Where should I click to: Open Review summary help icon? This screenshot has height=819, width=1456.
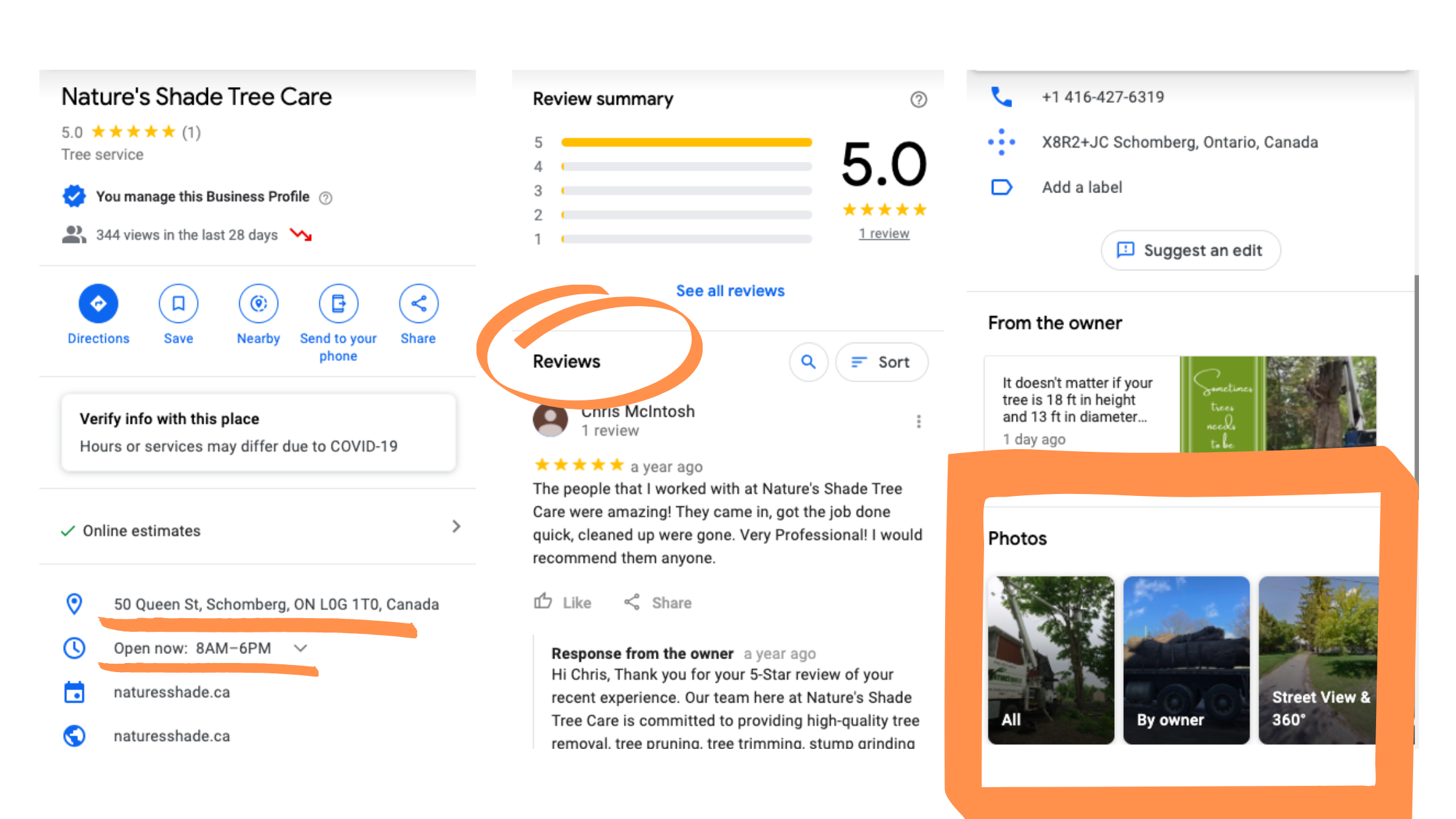918,99
